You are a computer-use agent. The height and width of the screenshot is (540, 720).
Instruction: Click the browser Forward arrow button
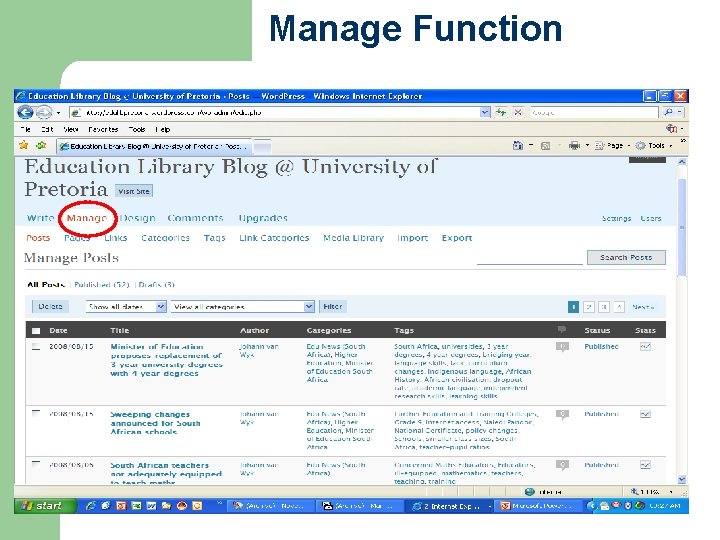[44, 112]
